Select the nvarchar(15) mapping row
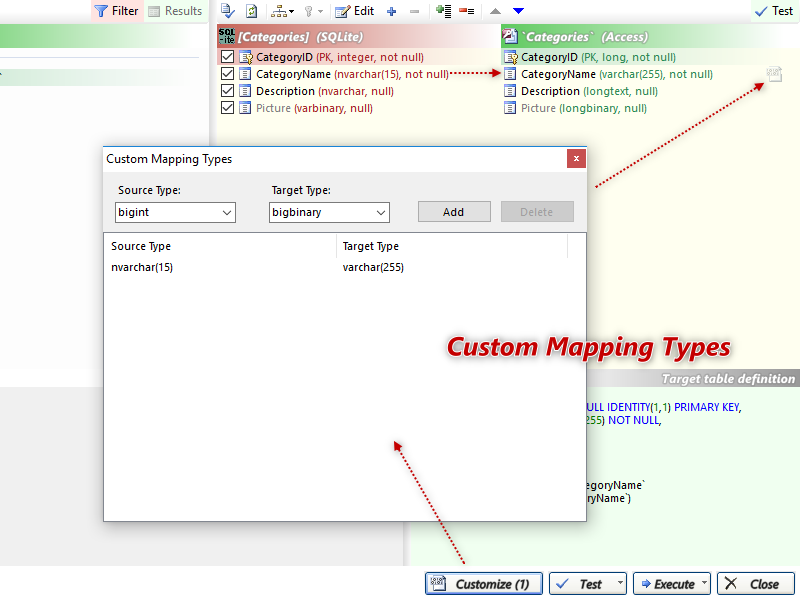This screenshot has height=600, width=800. click(x=344, y=267)
